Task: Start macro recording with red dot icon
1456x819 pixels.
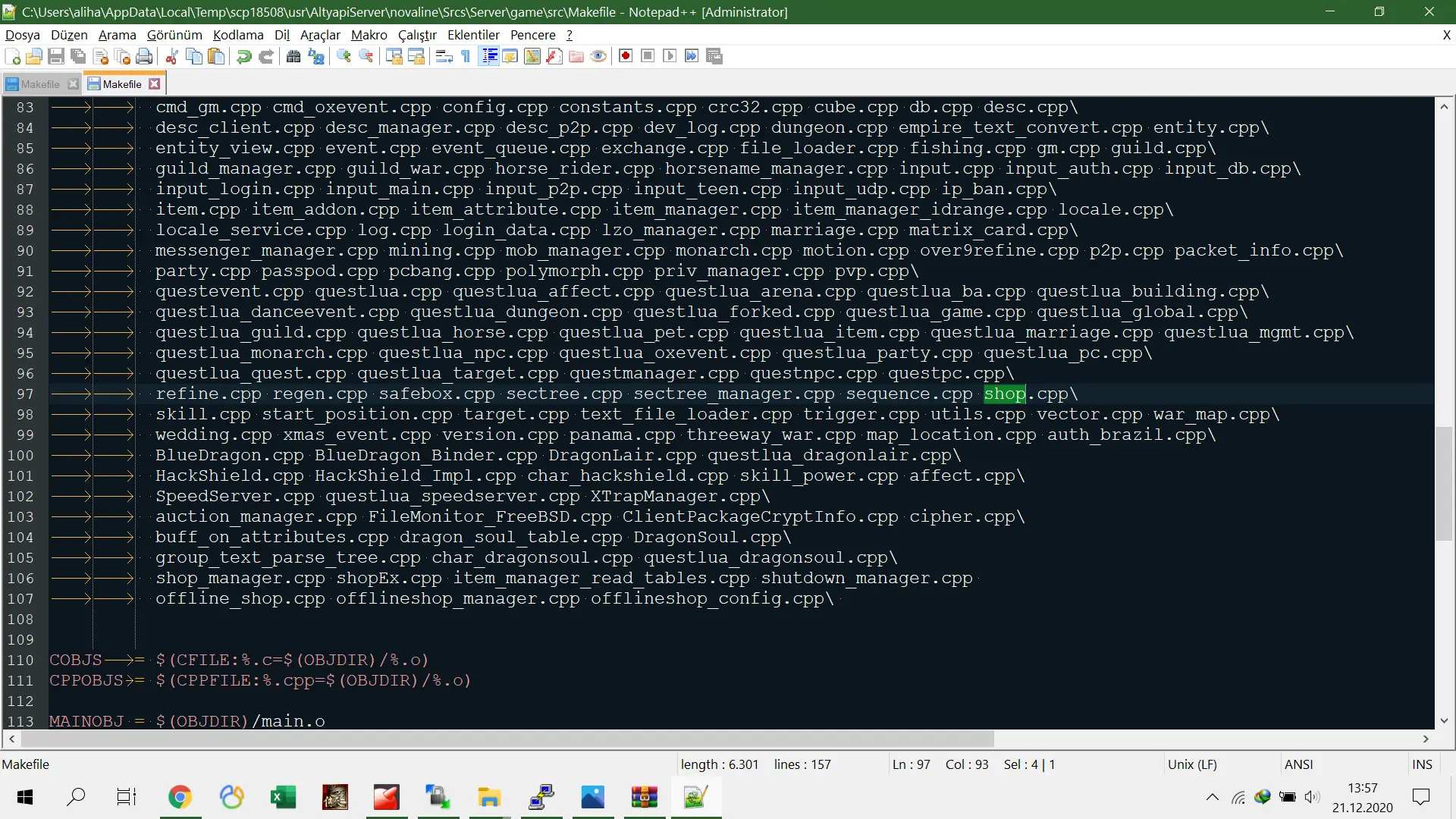Action: coord(626,57)
